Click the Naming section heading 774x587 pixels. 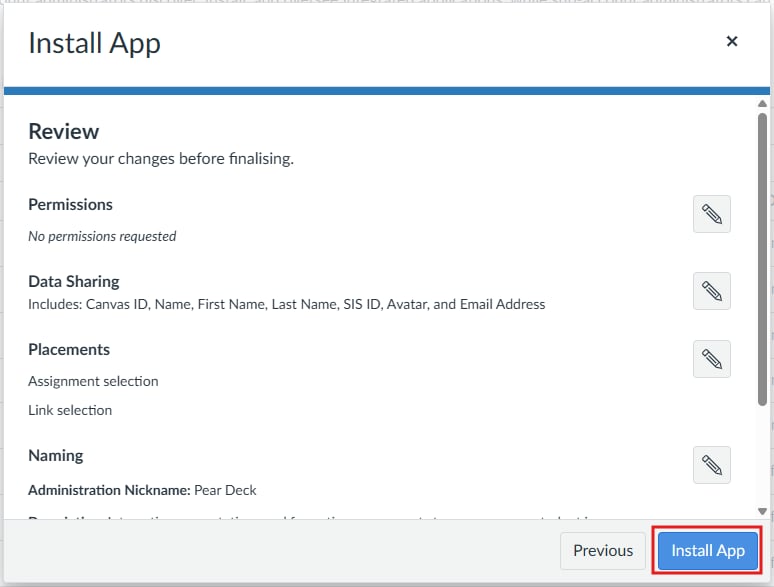point(56,455)
